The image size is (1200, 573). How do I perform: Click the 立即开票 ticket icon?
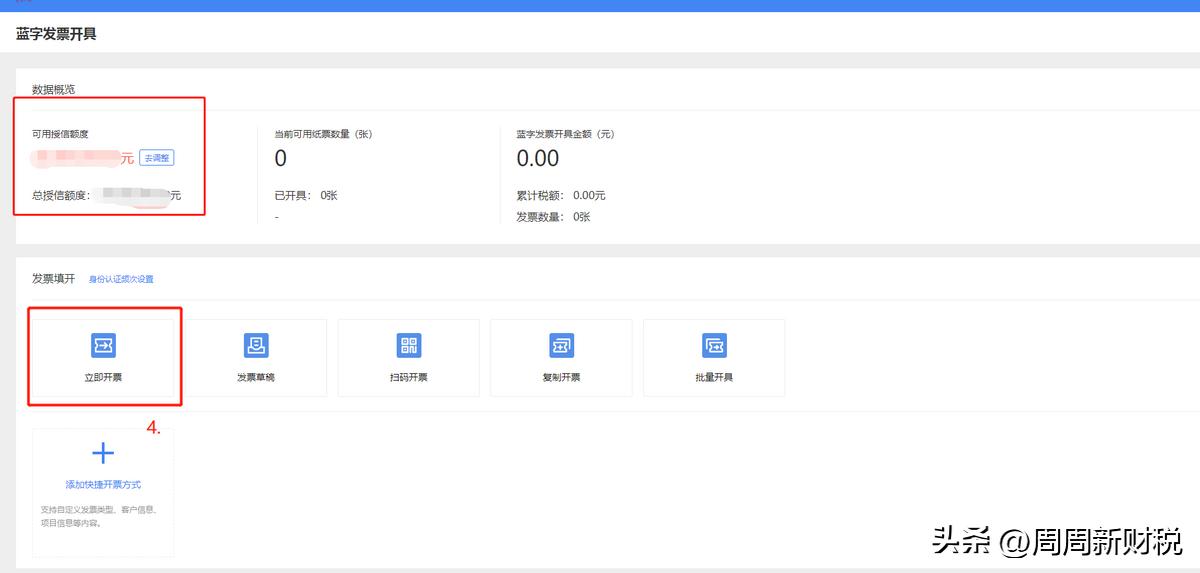(x=103, y=345)
